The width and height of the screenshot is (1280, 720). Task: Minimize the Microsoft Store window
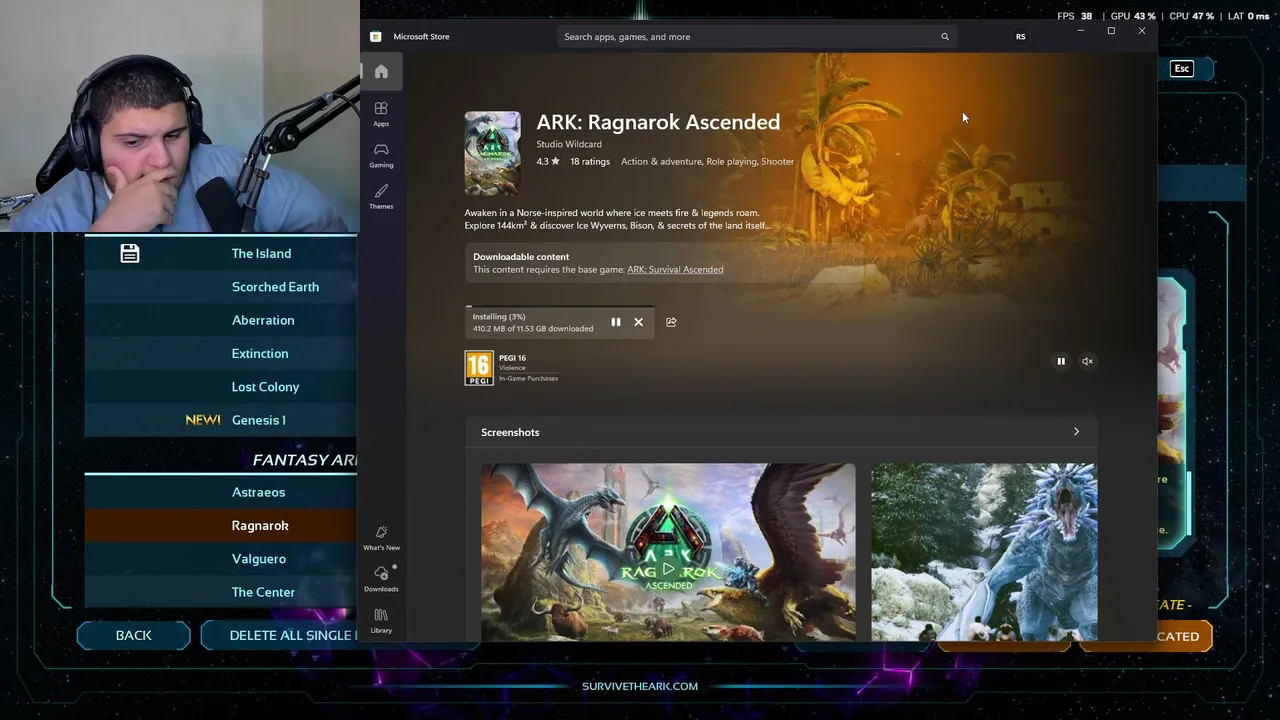(x=1080, y=31)
